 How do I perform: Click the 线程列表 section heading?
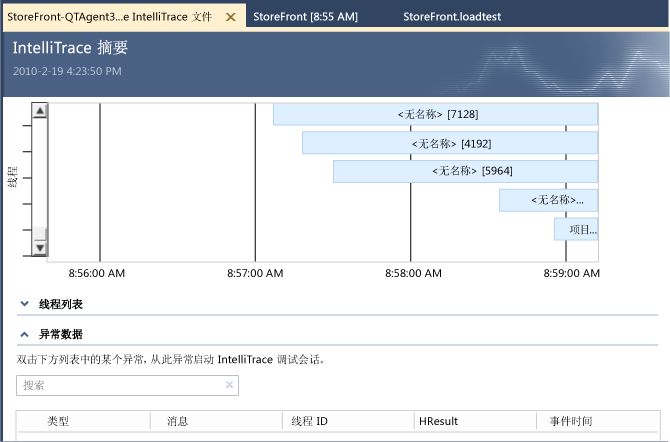click(61, 304)
